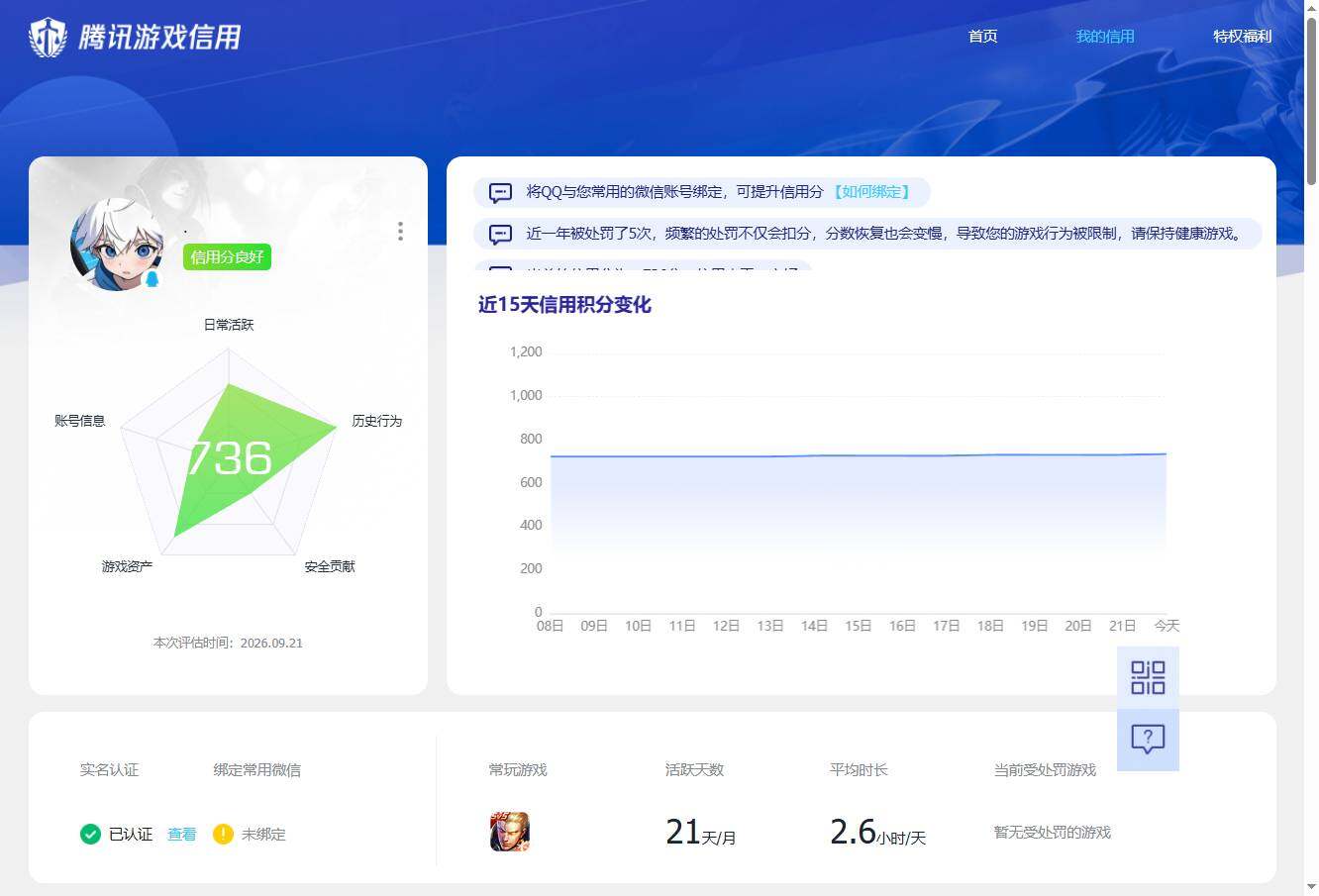1319x896 pixels.
Task: Click the page vertical scrollbar thumb
Action: coord(1311,101)
